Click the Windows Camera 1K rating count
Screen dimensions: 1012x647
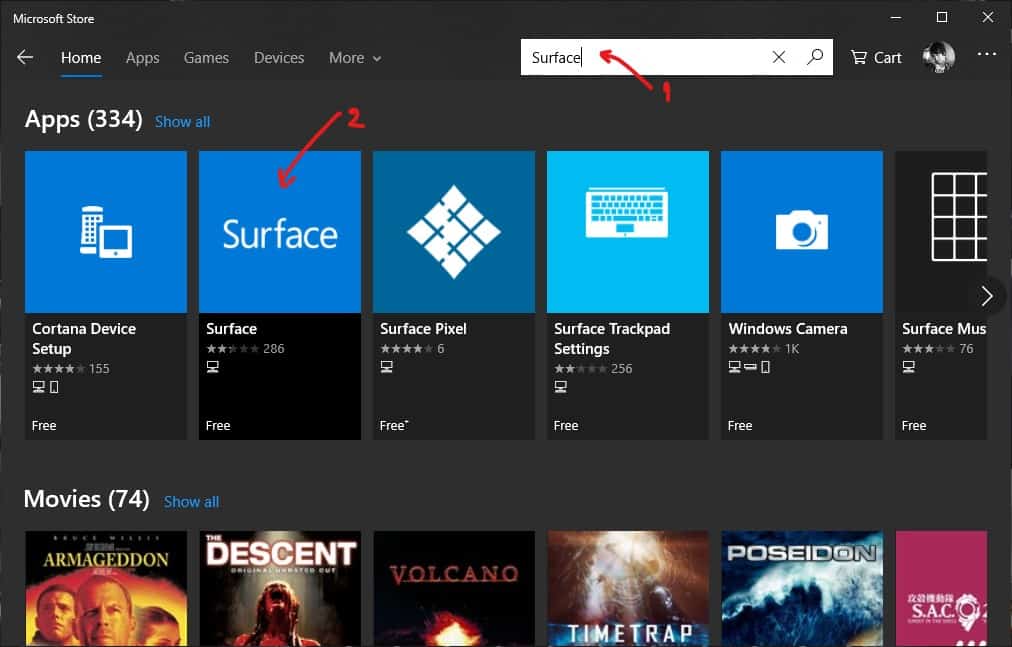(792, 349)
